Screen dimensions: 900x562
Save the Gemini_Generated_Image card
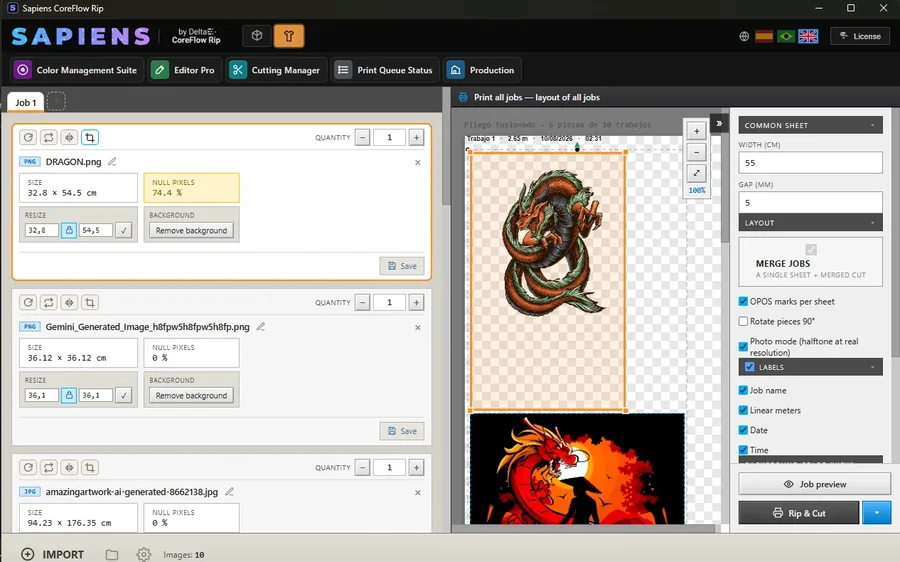tap(402, 431)
